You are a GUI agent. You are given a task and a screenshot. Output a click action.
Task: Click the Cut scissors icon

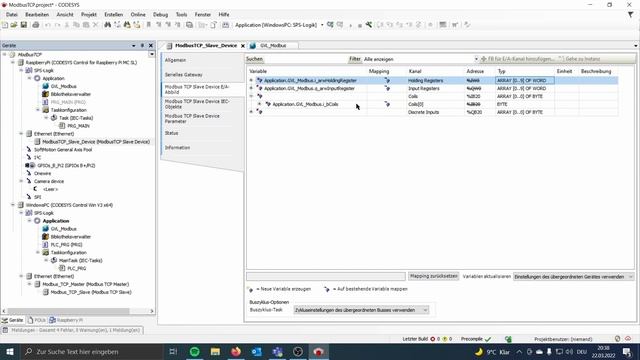tap(67, 25)
